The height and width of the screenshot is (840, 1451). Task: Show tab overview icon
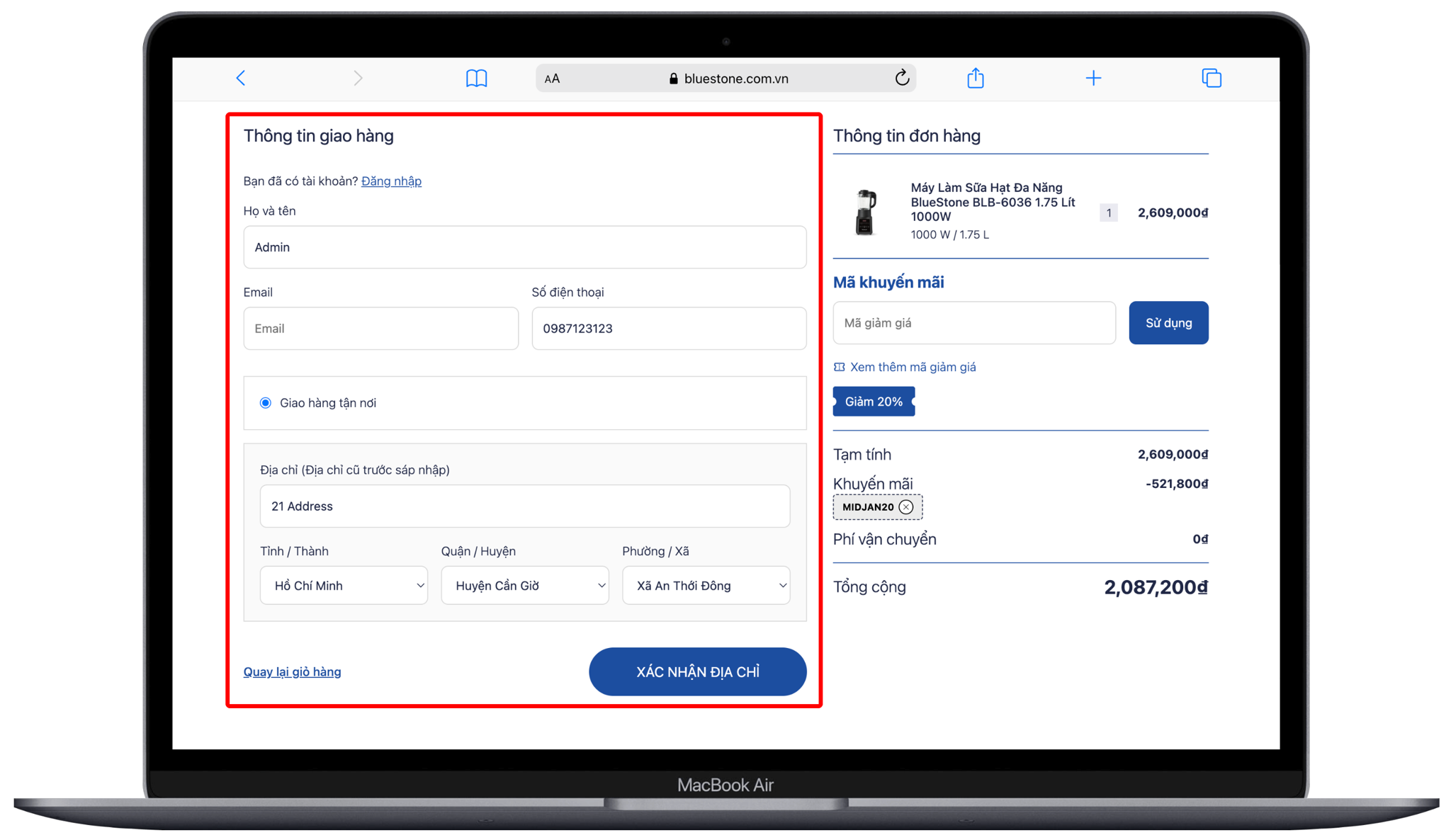click(x=1212, y=78)
